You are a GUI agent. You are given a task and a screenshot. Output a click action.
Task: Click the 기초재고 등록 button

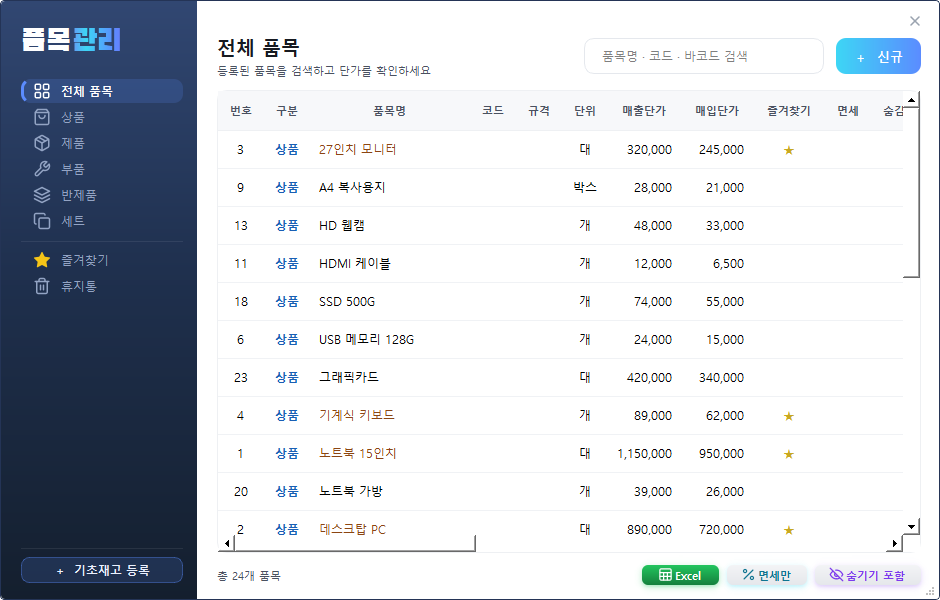[x=102, y=570]
